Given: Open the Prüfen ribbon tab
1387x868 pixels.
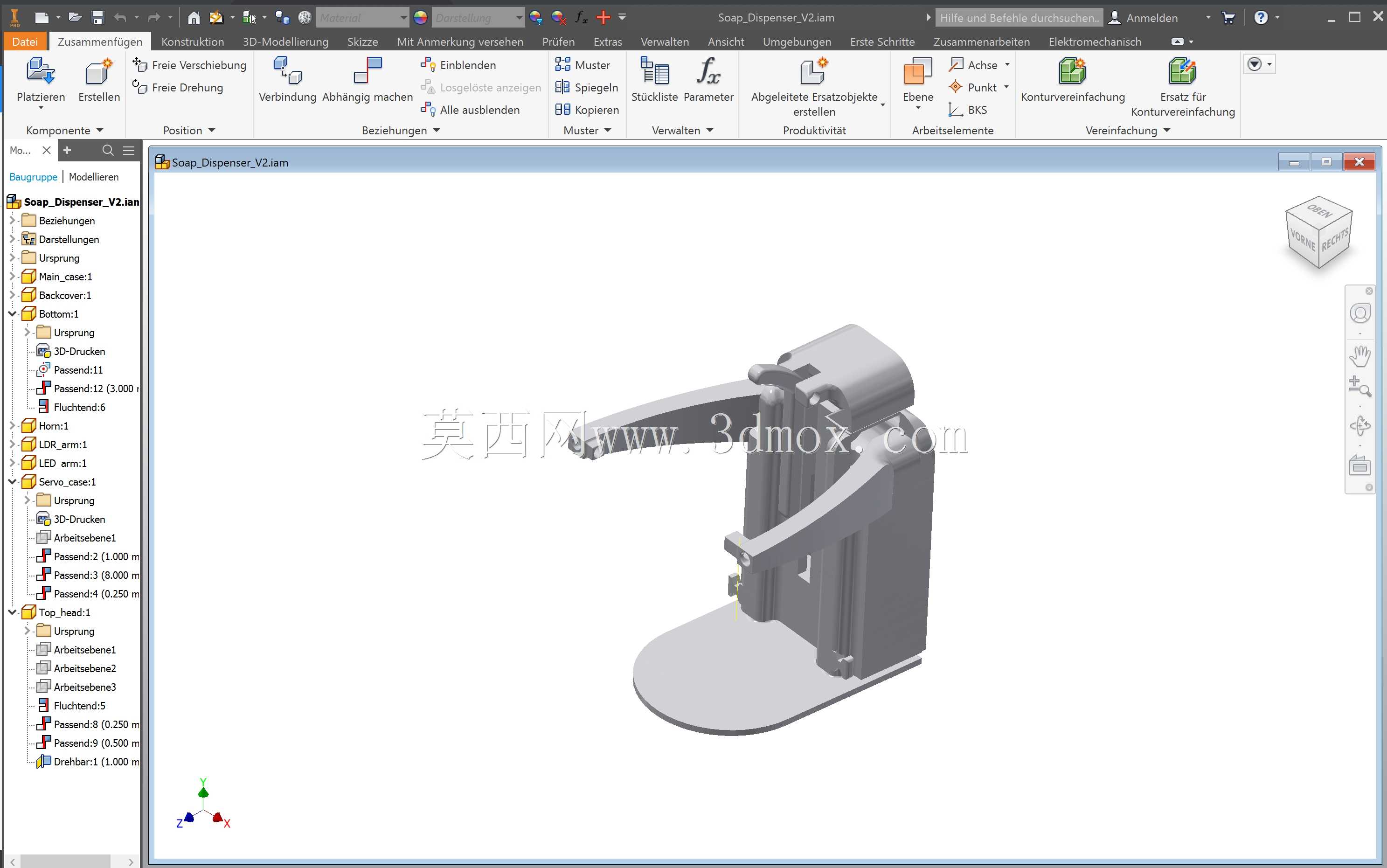Looking at the screenshot, I should pyautogui.click(x=558, y=42).
